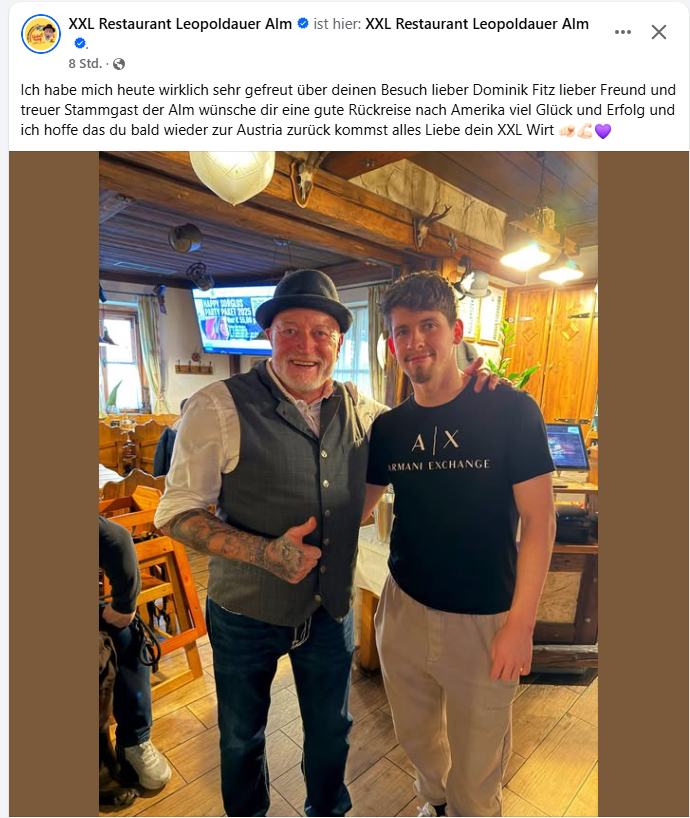
Task: Click the flexed bicep emoji in the post
Action: (584, 131)
